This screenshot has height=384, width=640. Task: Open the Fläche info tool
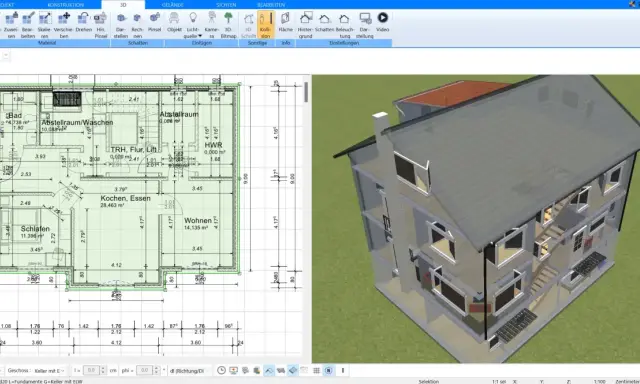(285, 22)
